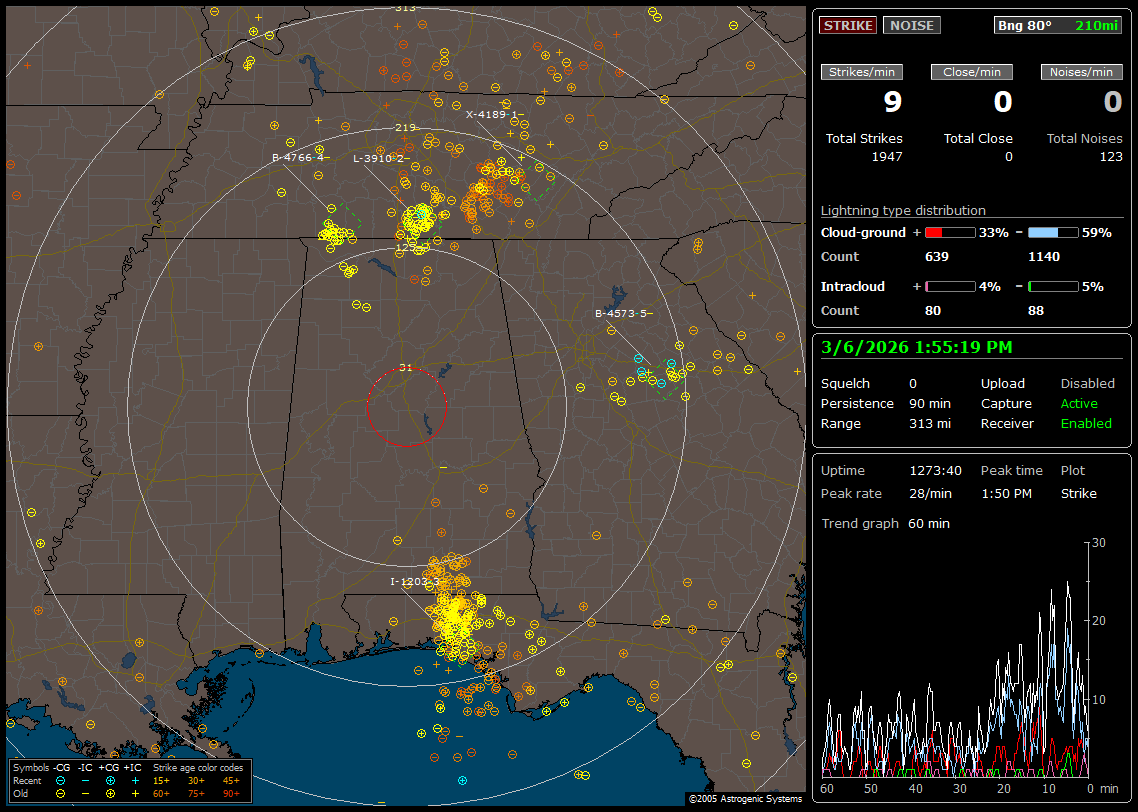Click the Old +CG yellow symbol in legend

pos(110,793)
